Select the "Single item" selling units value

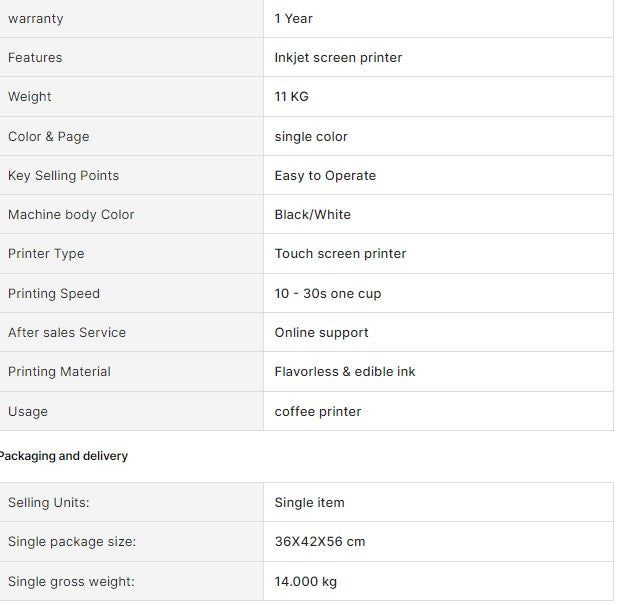pyautogui.click(x=309, y=502)
